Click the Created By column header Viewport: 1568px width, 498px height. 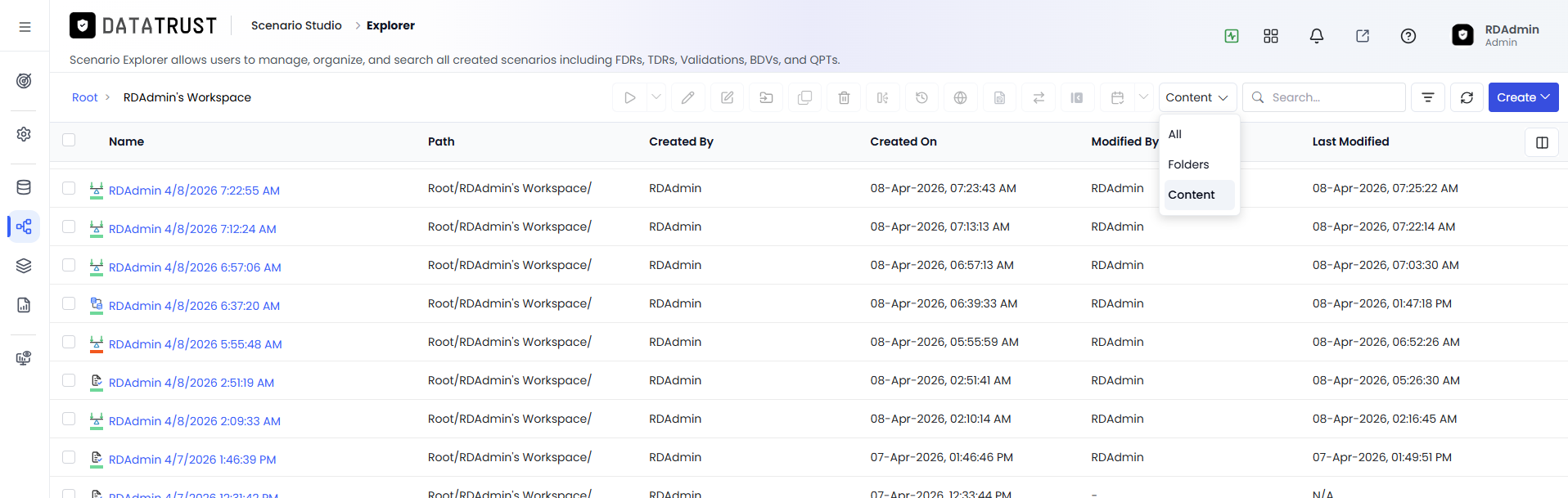coord(681,141)
